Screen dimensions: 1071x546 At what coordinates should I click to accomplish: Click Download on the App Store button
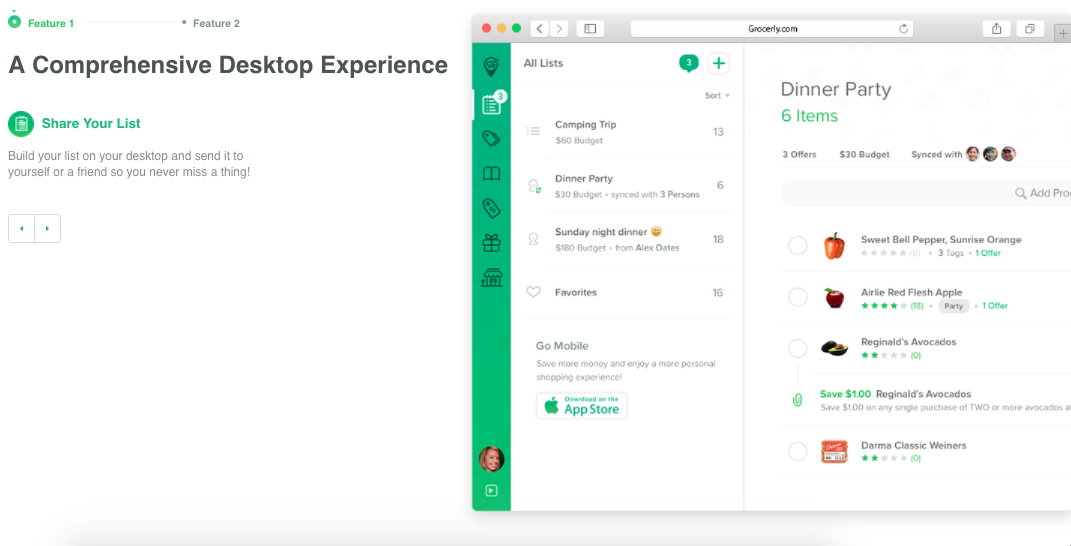(581, 405)
